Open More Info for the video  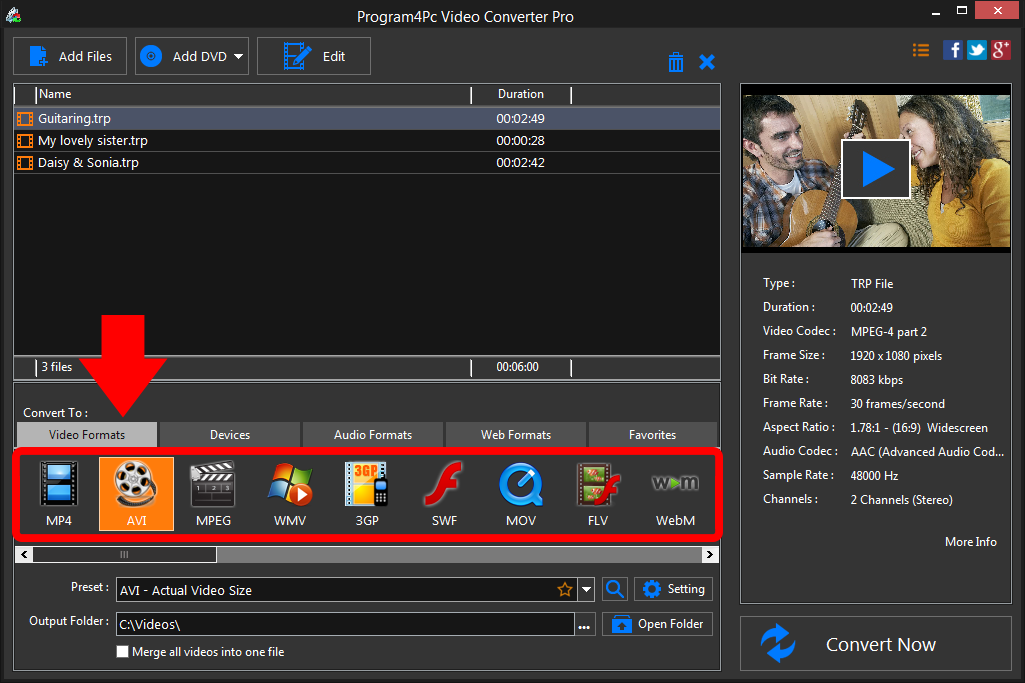[x=970, y=541]
